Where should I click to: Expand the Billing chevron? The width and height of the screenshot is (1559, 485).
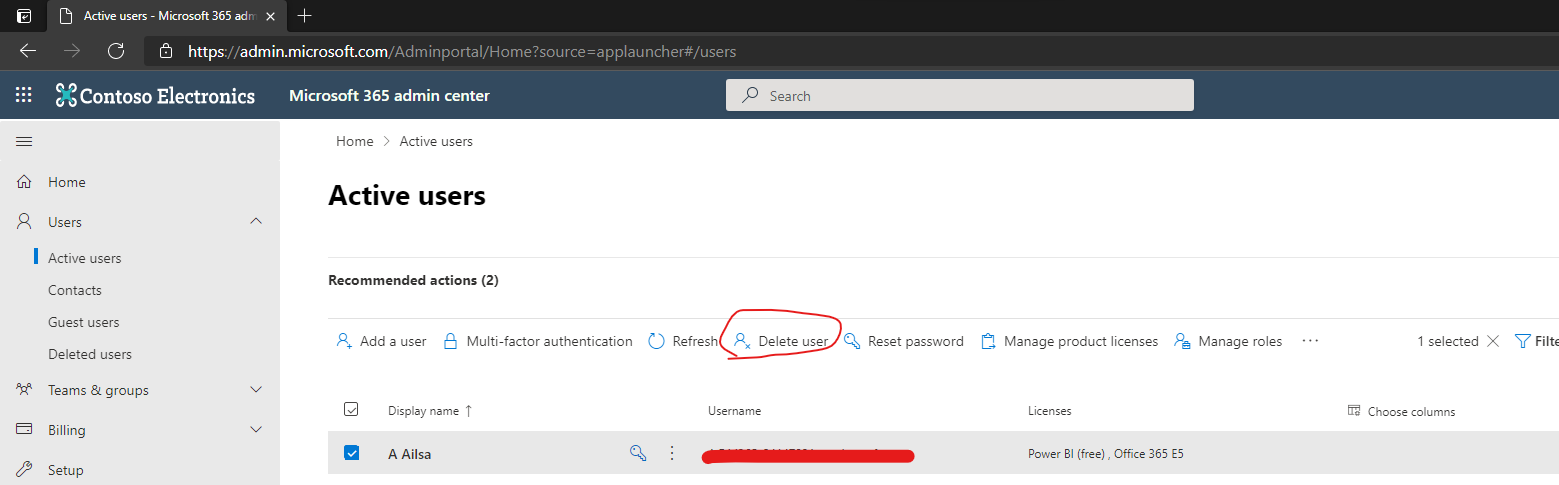256,429
